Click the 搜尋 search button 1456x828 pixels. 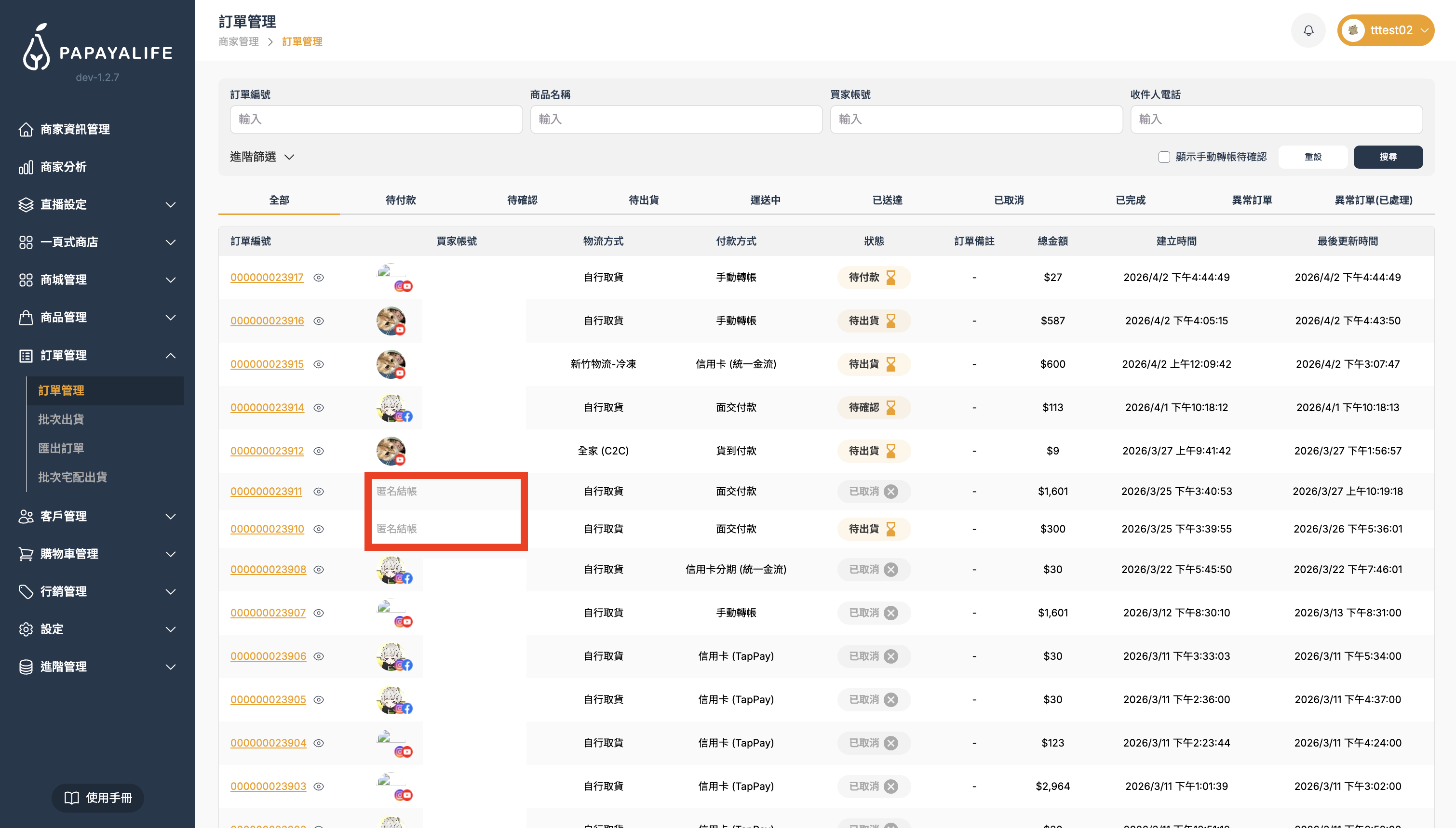click(1389, 157)
